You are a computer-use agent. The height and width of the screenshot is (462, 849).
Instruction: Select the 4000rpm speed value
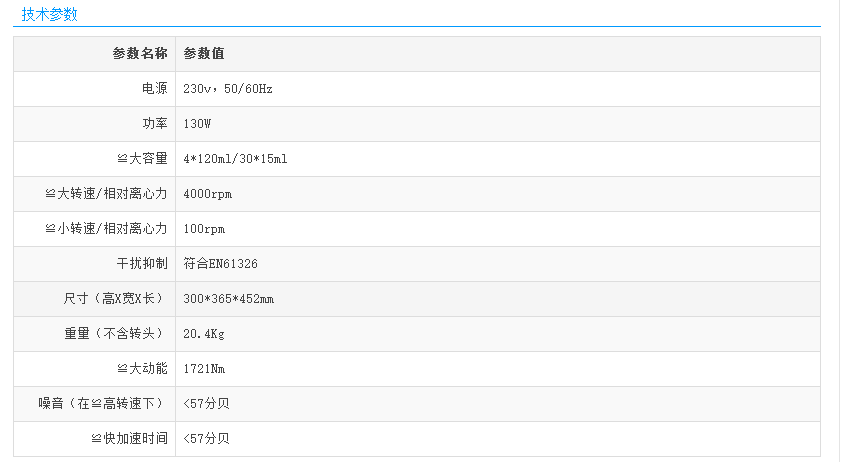point(207,194)
